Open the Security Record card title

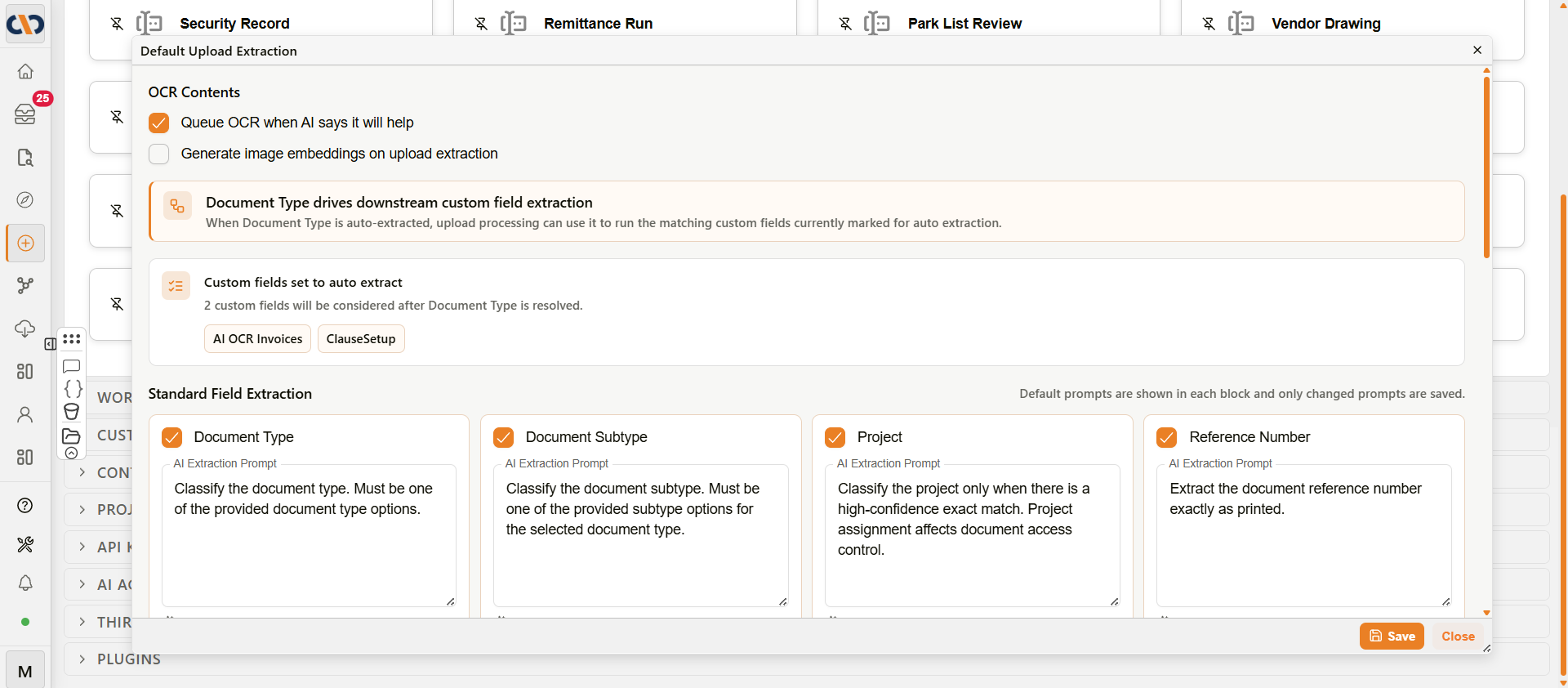click(234, 24)
